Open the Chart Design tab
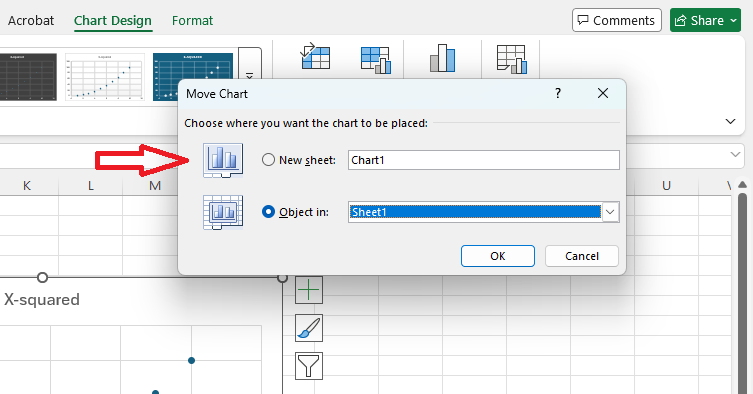 pos(113,21)
